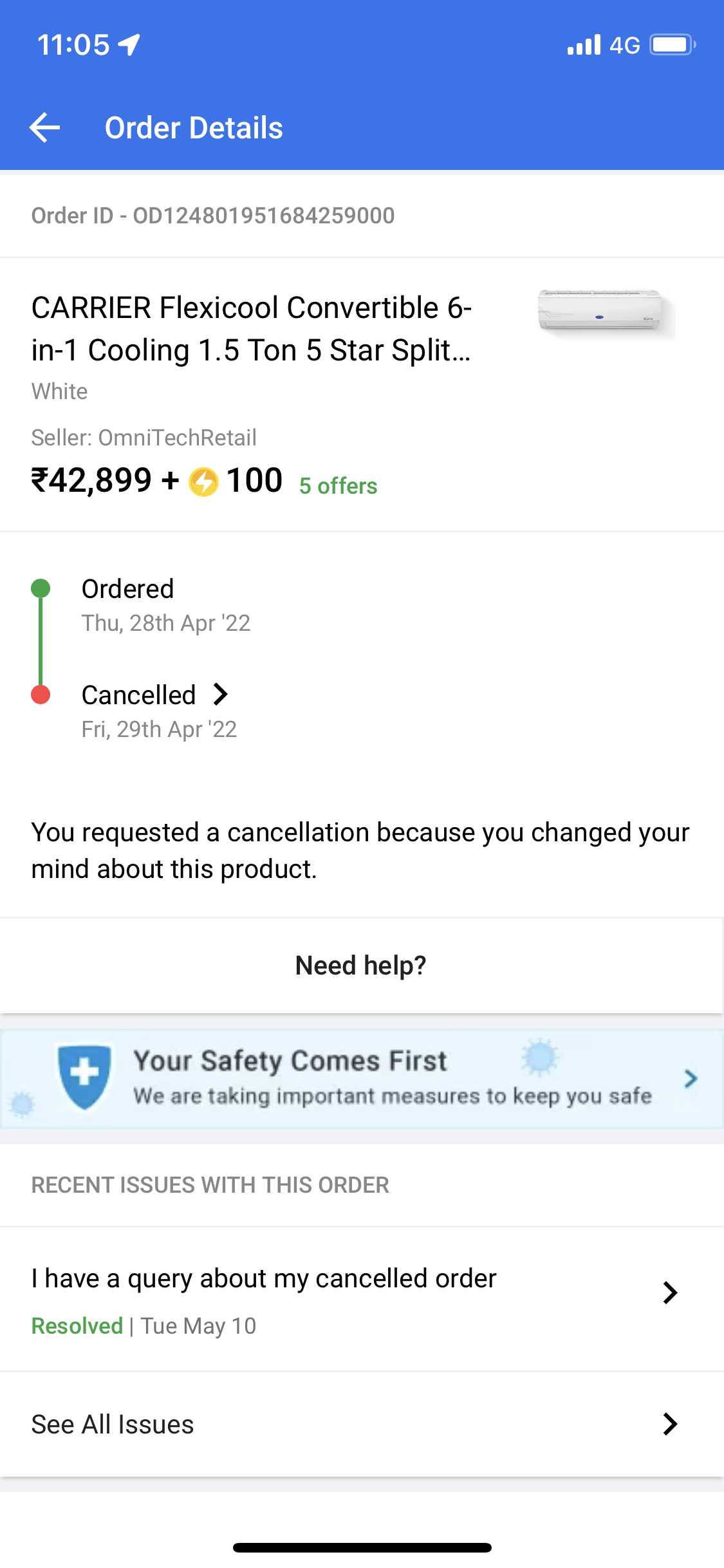
Task: Tap the location arrow beside the time
Action: pos(130,45)
